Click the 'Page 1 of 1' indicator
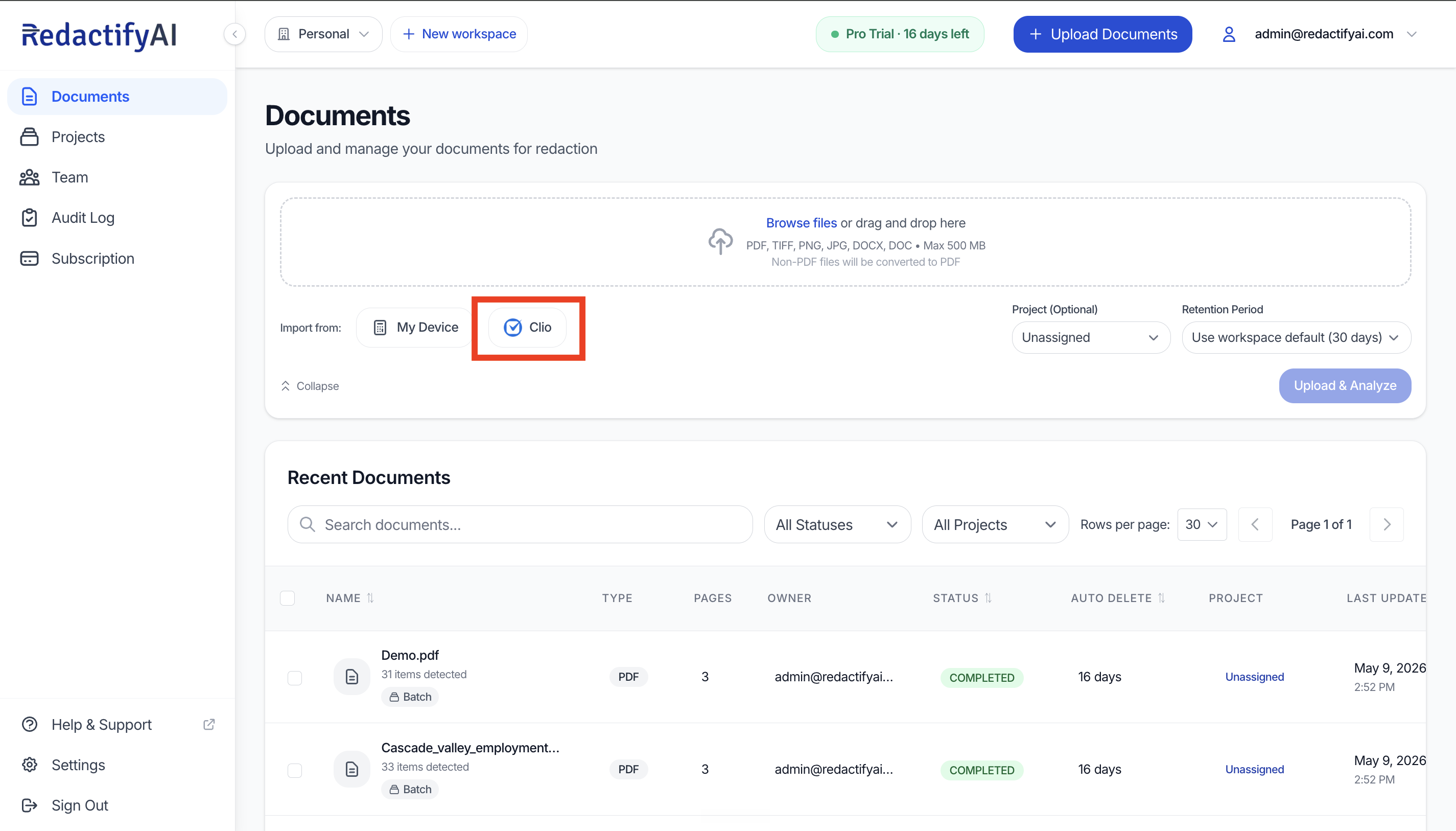Screen dimensions: 1456x831 [x=1321, y=524]
